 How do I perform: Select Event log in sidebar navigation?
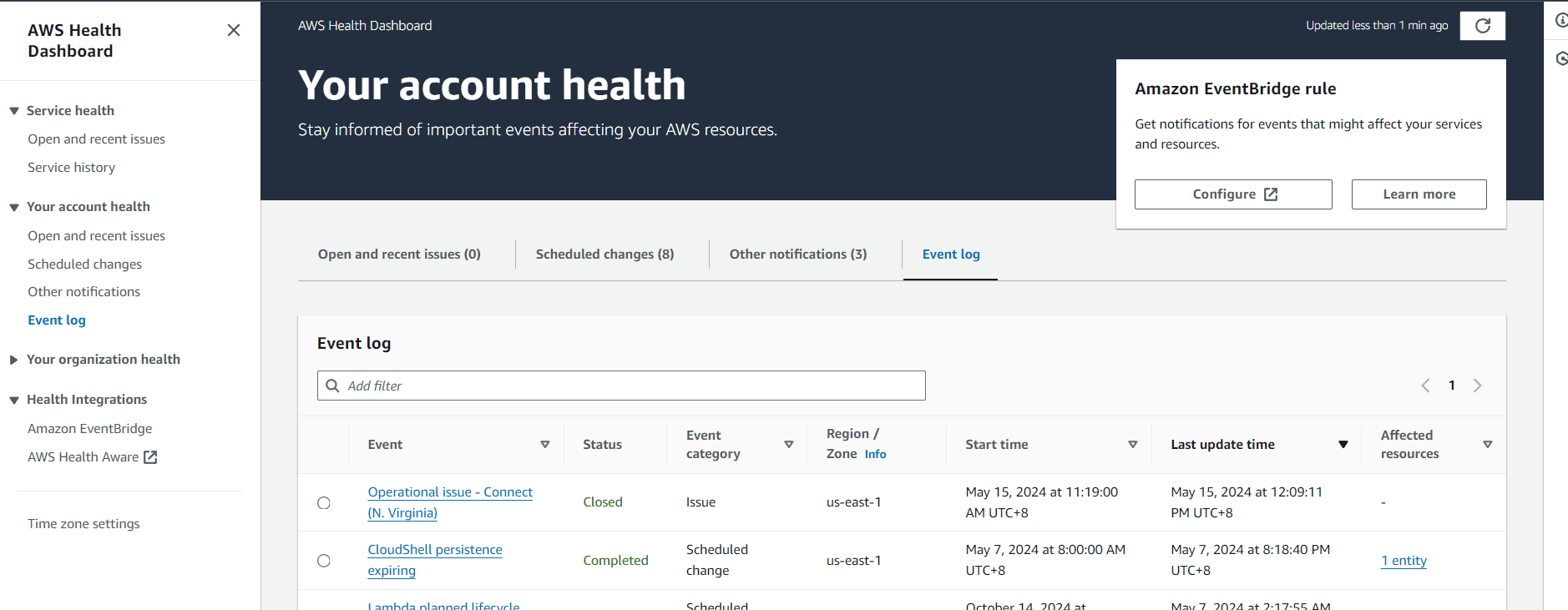pyautogui.click(x=57, y=320)
